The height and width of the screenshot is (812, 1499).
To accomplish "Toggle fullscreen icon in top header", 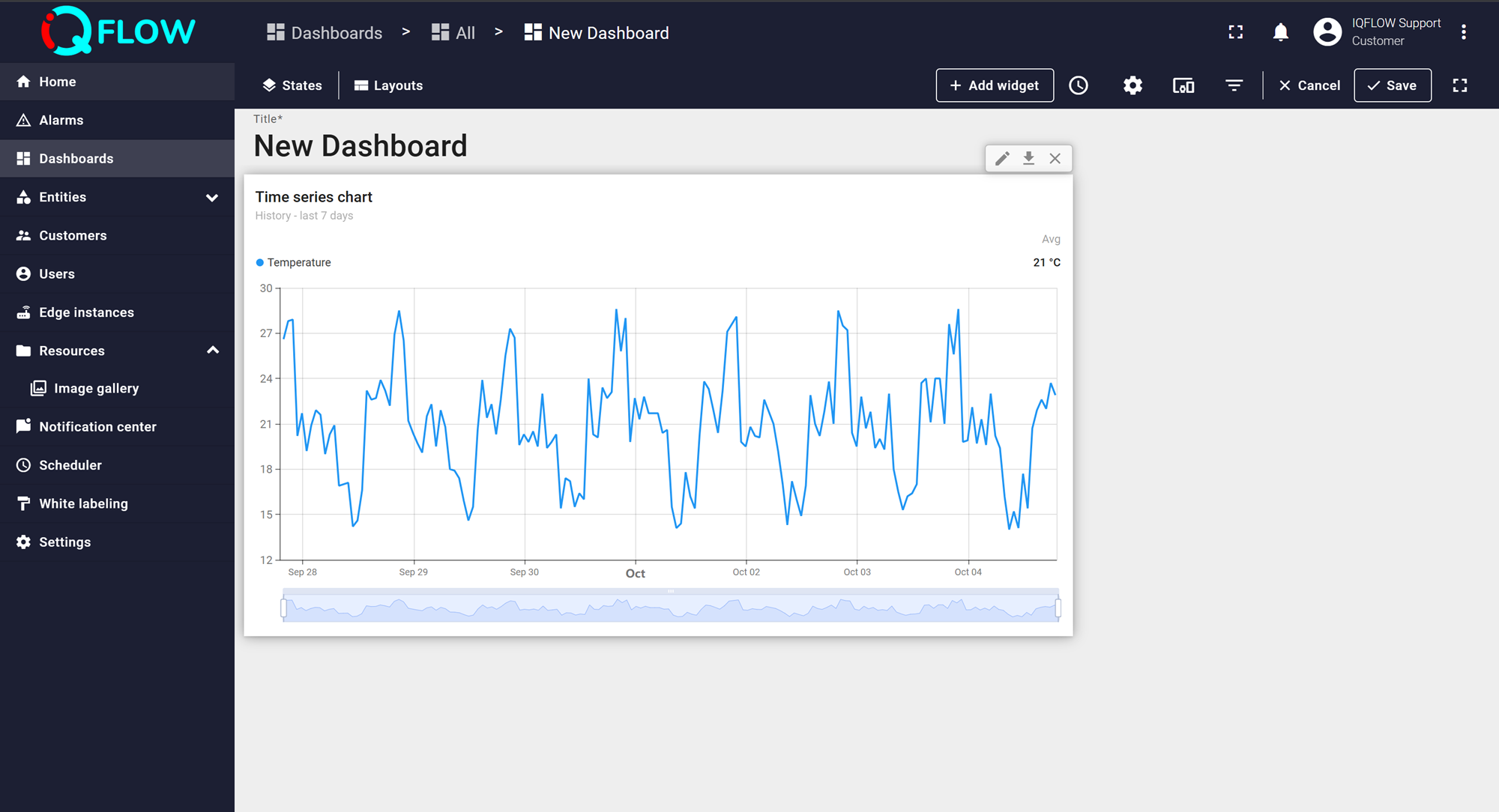I will pos(1235,32).
